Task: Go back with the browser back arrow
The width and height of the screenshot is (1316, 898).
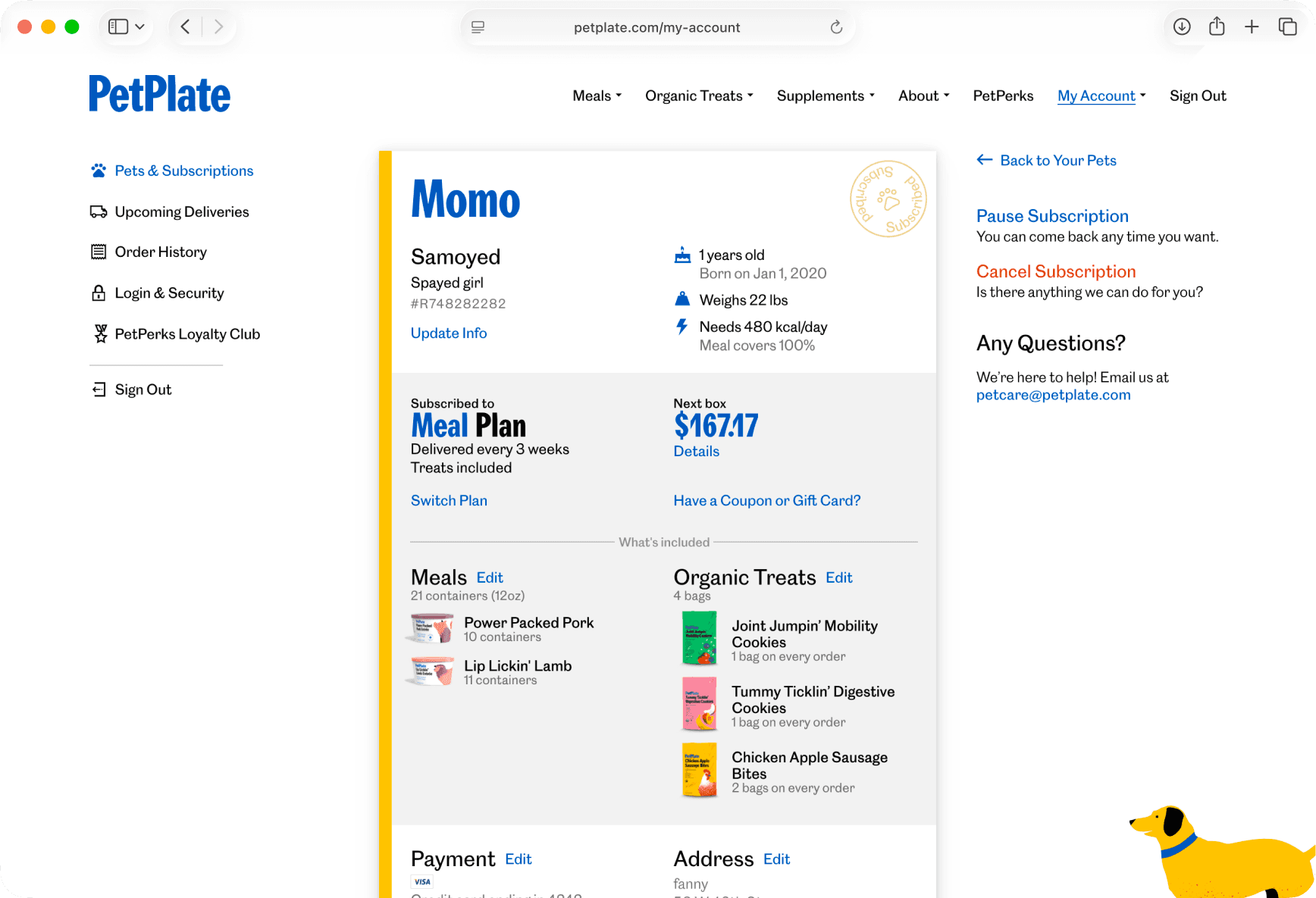Action: click(x=185, y=27)
